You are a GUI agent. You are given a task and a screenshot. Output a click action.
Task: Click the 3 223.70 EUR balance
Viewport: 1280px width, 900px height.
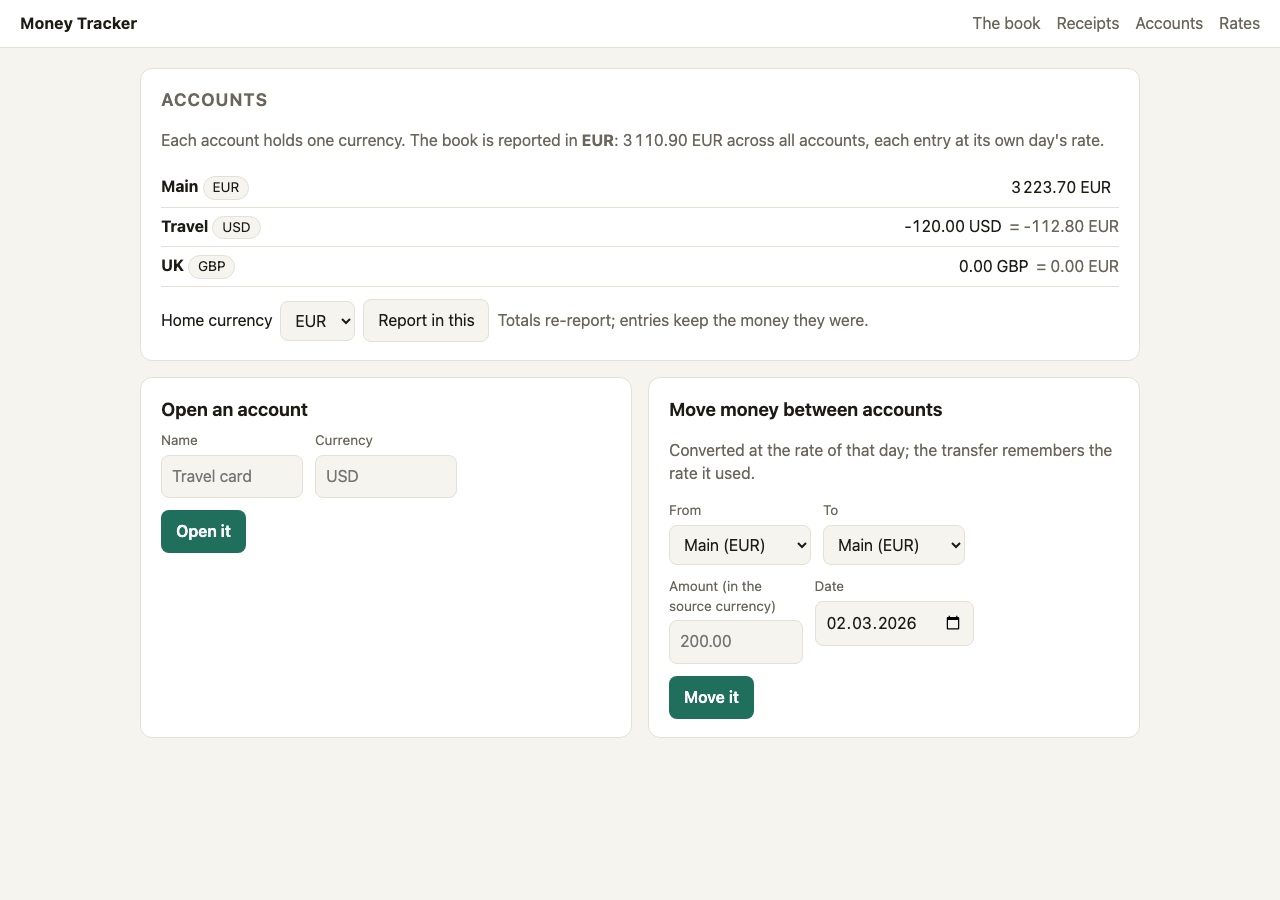click(1061, 187)
